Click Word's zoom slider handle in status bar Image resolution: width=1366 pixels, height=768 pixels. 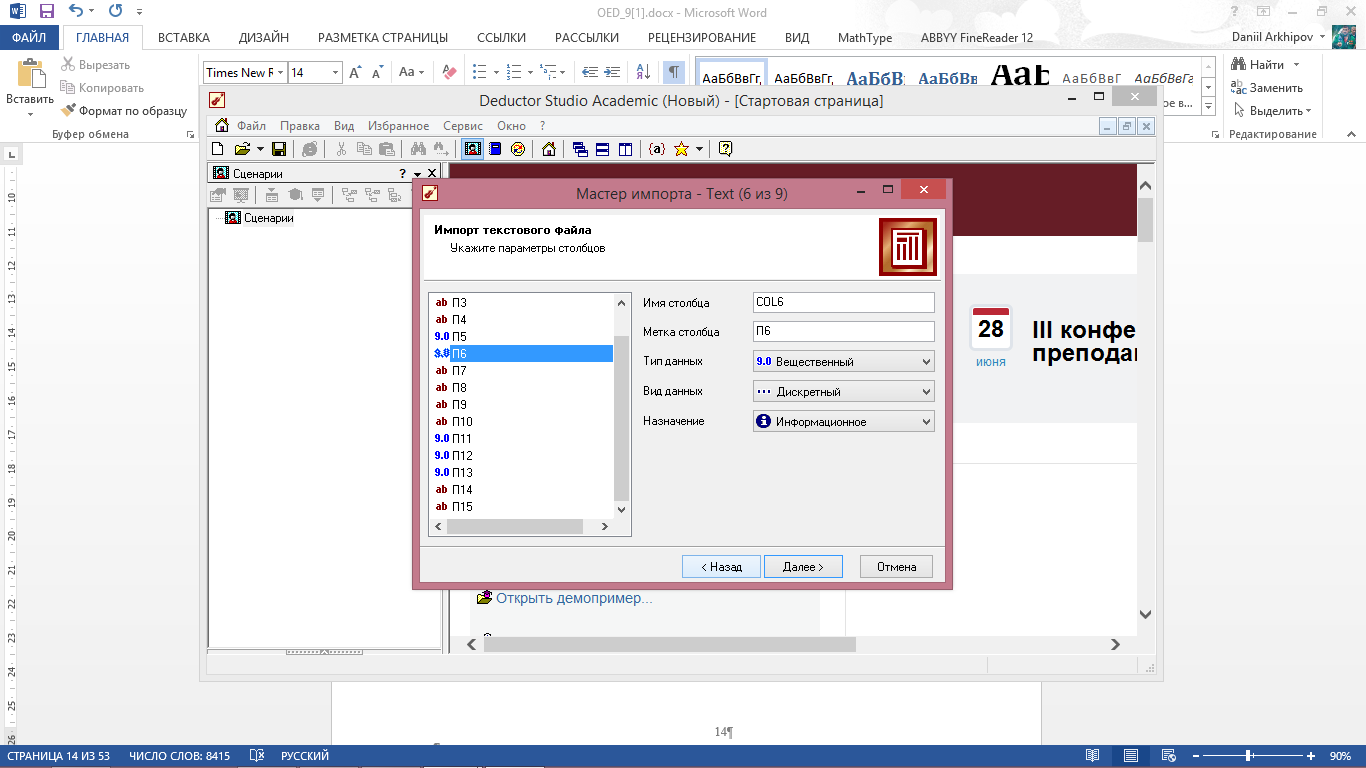[x=1249, y=756]
